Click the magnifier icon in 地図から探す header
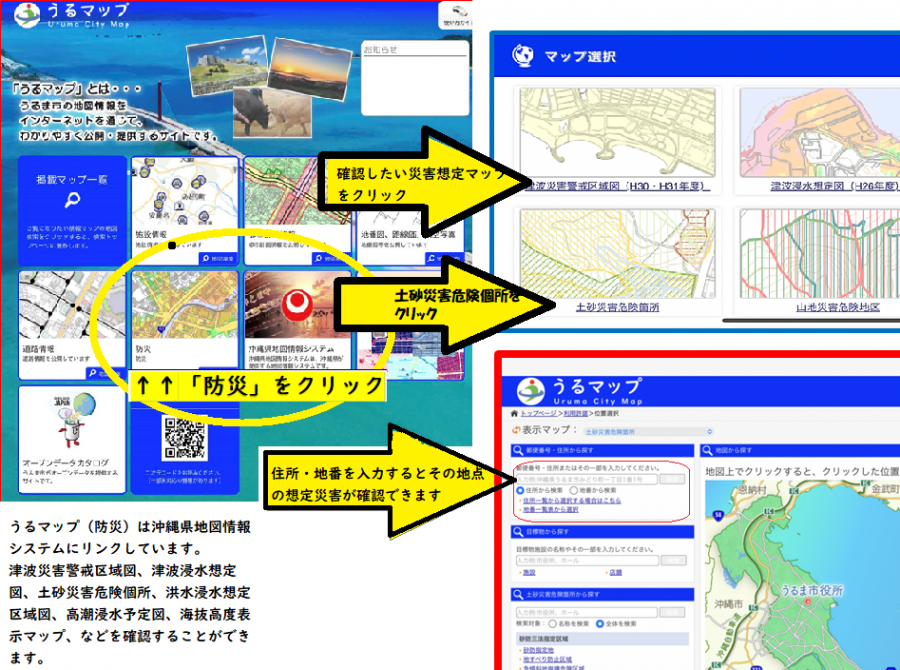900x670 pixels. pyautogui.click(x=707, y=450)
